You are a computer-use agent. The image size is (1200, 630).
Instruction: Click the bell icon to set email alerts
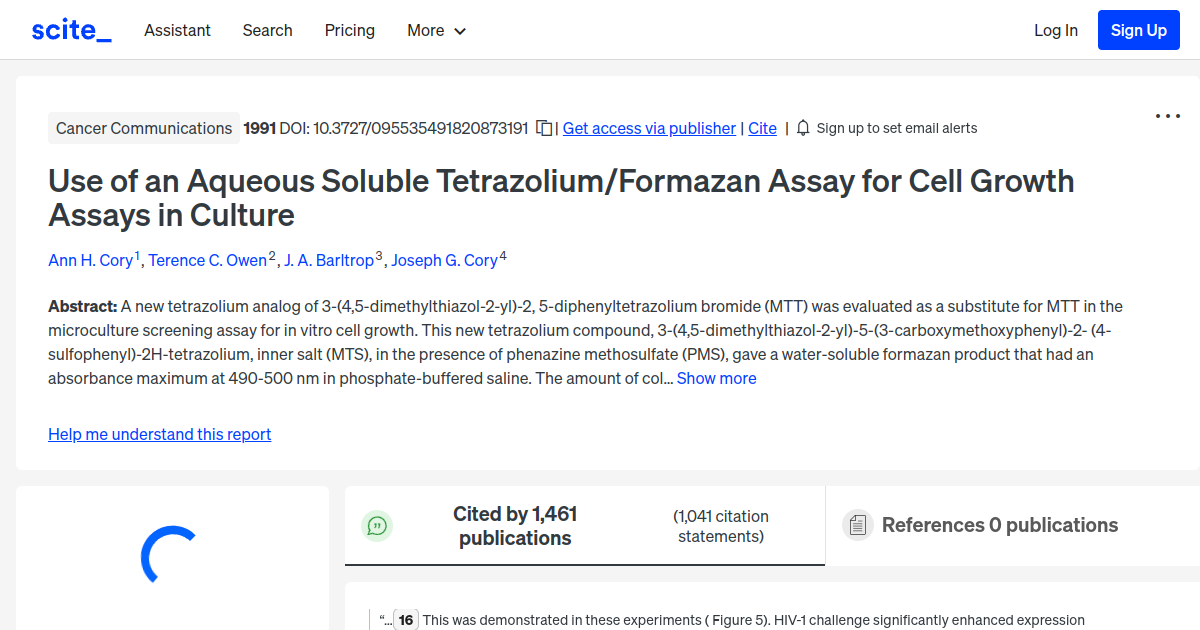pyautogui.click(x=803, y=128)
